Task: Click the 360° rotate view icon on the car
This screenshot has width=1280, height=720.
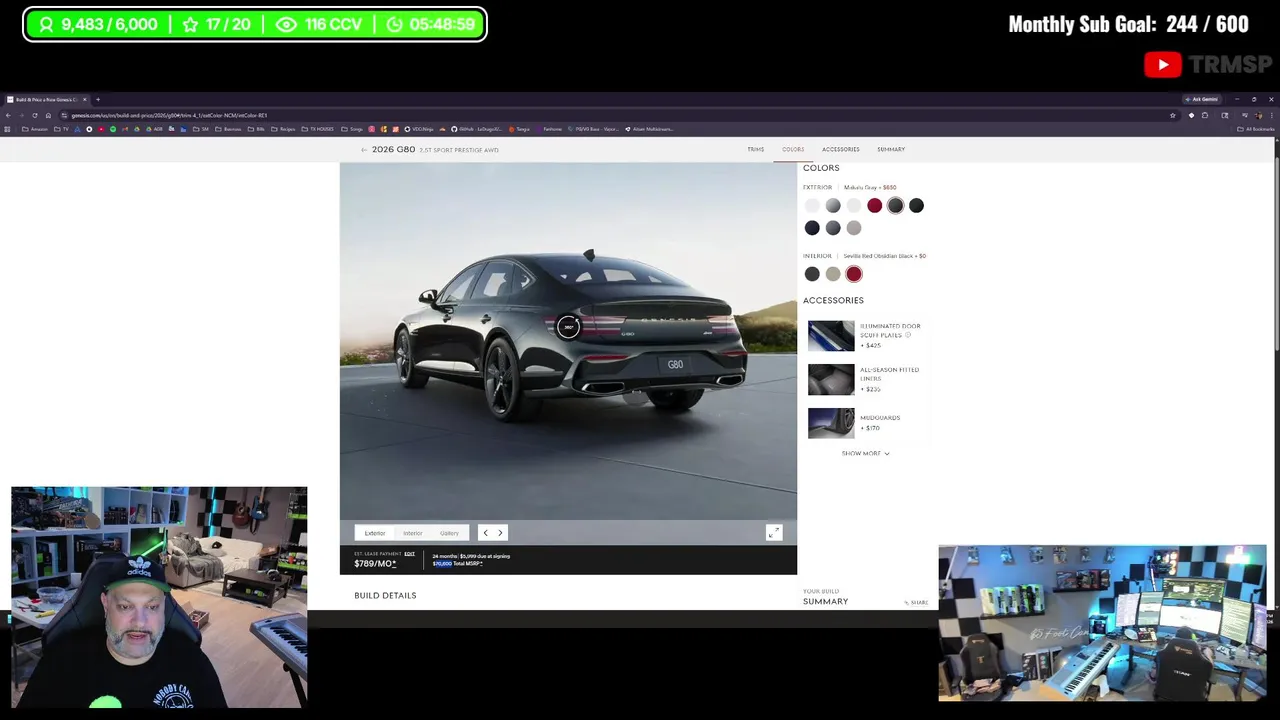Action: [568, 327]
